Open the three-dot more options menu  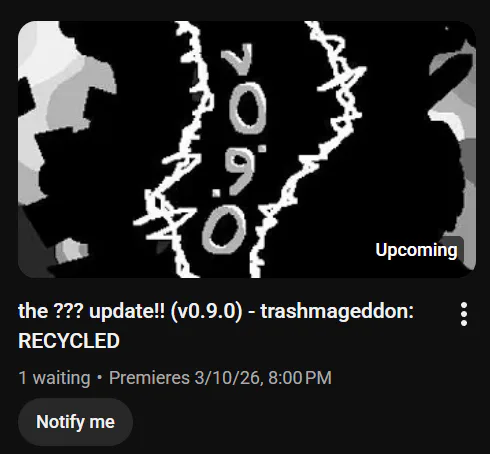click(x=464, y=314)
